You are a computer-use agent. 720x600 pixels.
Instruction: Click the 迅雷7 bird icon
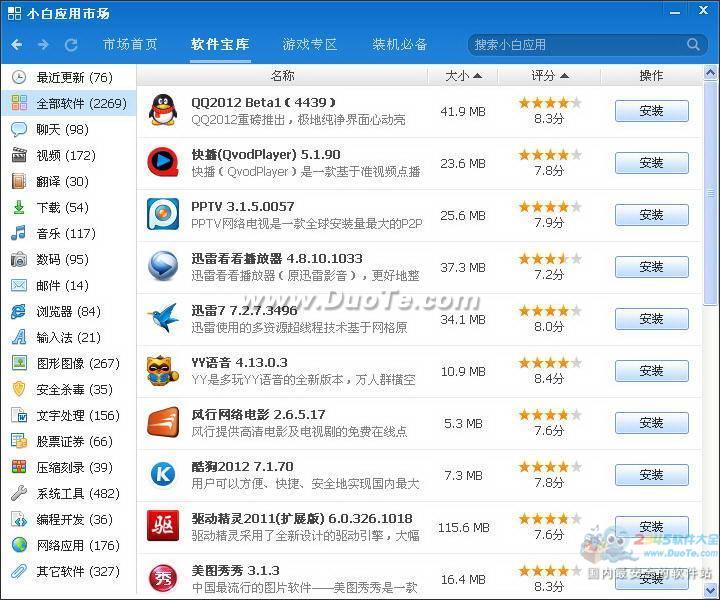pyautogui.click(x=163, y=318)
